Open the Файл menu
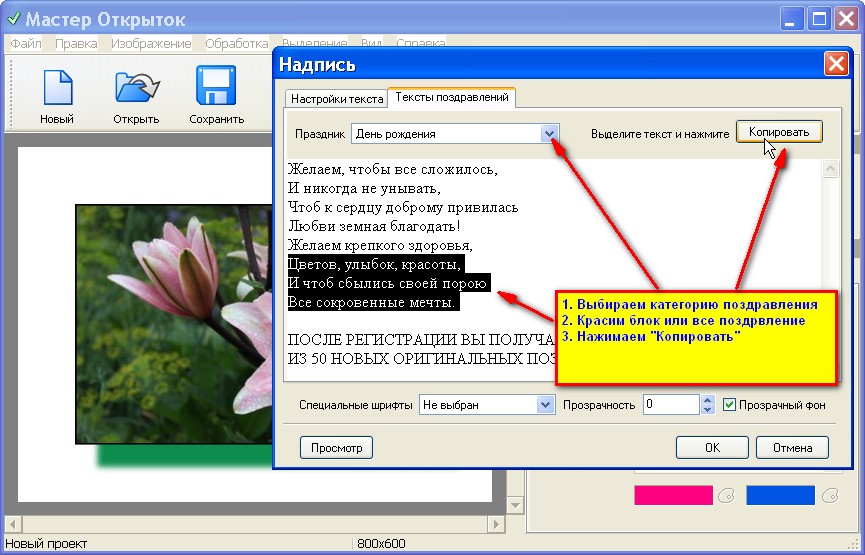This screenshot has width=865, height=555. (x=25, y=43)
